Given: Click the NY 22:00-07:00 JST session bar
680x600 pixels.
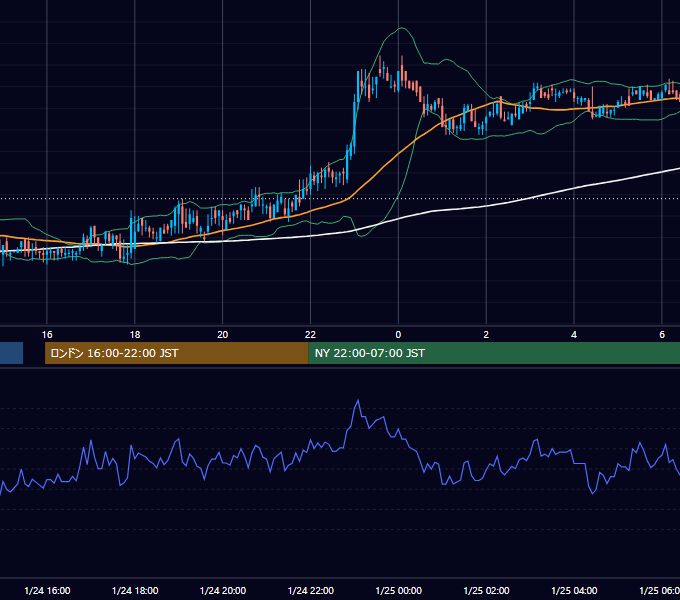Looking at the screenshot, I should [x=494, y=353].
